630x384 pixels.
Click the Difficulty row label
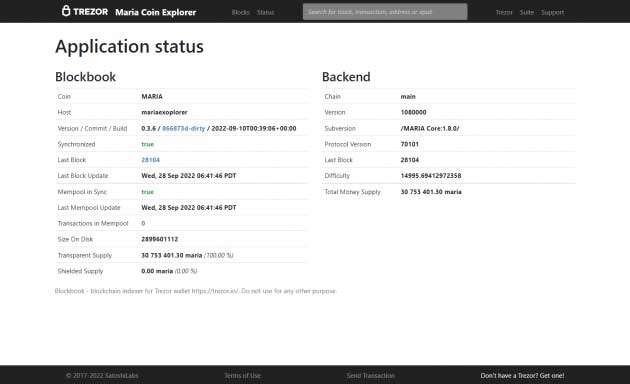tap(337, 176)
